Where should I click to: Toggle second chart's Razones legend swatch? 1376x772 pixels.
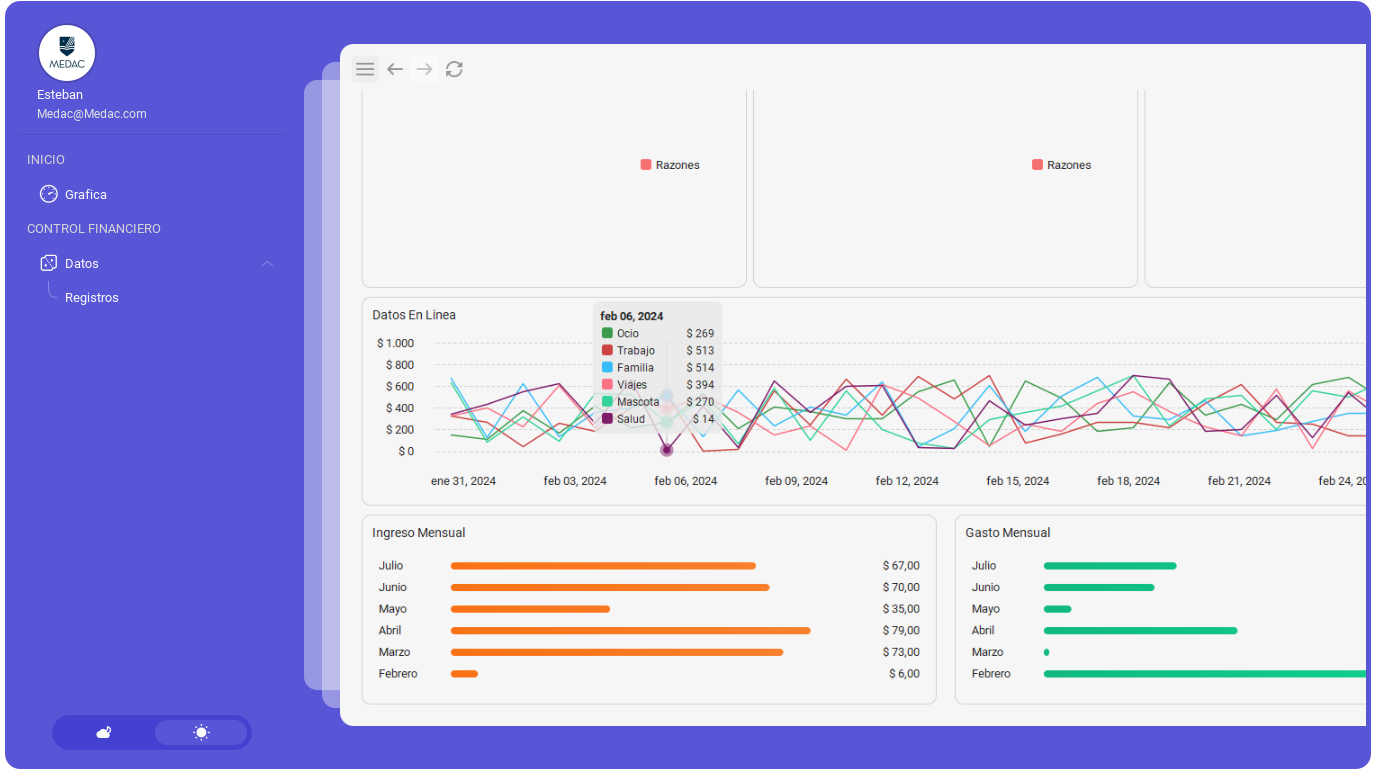click(x=1037, y=165)
